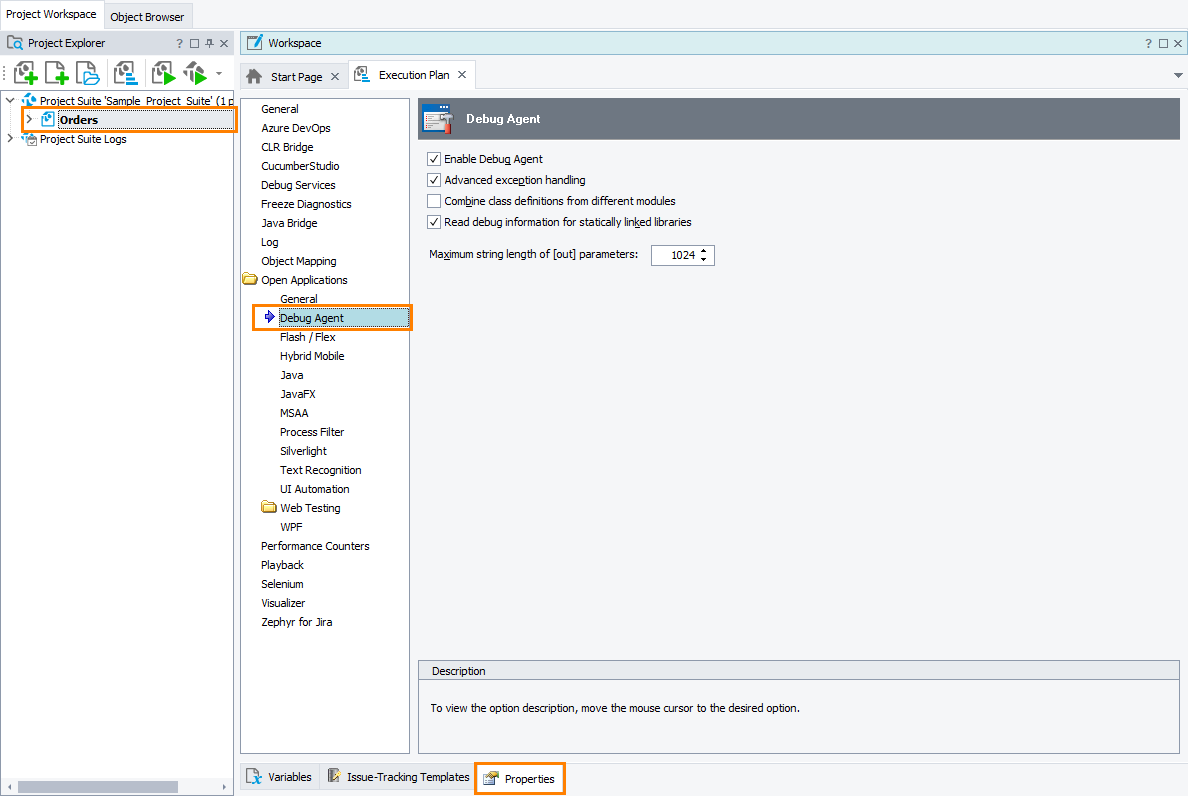Collapse the Project Suite 'Sample_Project_Suite' node

(x=10, y=100)
